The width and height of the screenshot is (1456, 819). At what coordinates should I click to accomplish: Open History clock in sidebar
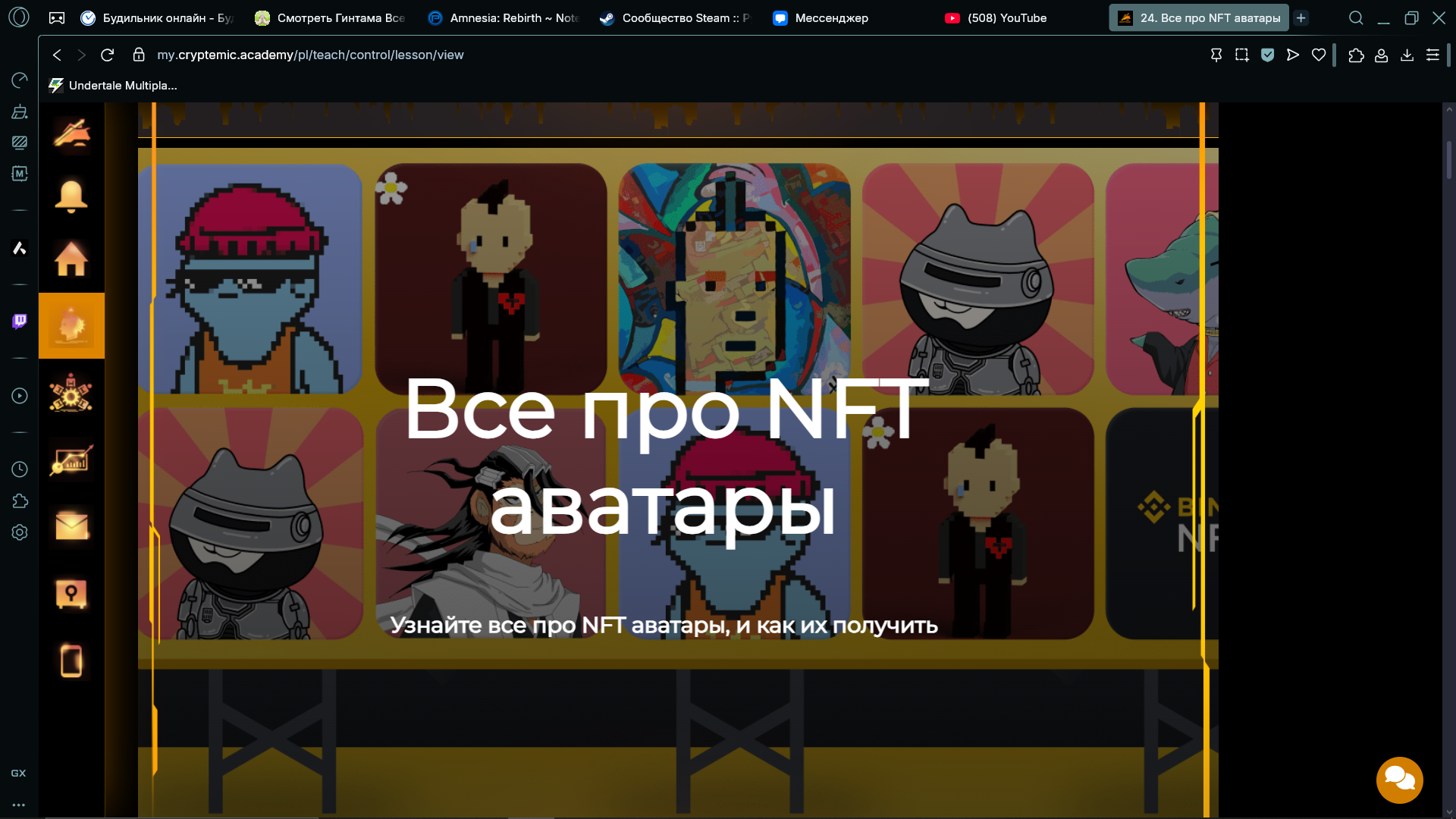(x=20, y=469)
